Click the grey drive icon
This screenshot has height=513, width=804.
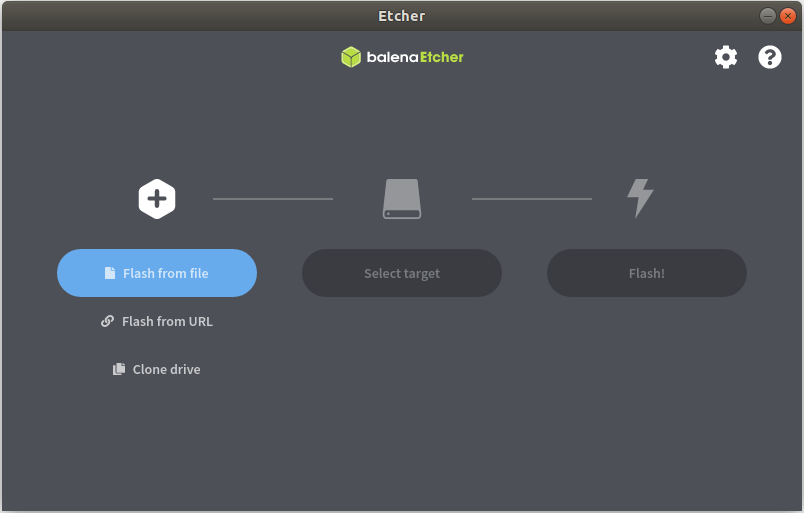(402, 199)
